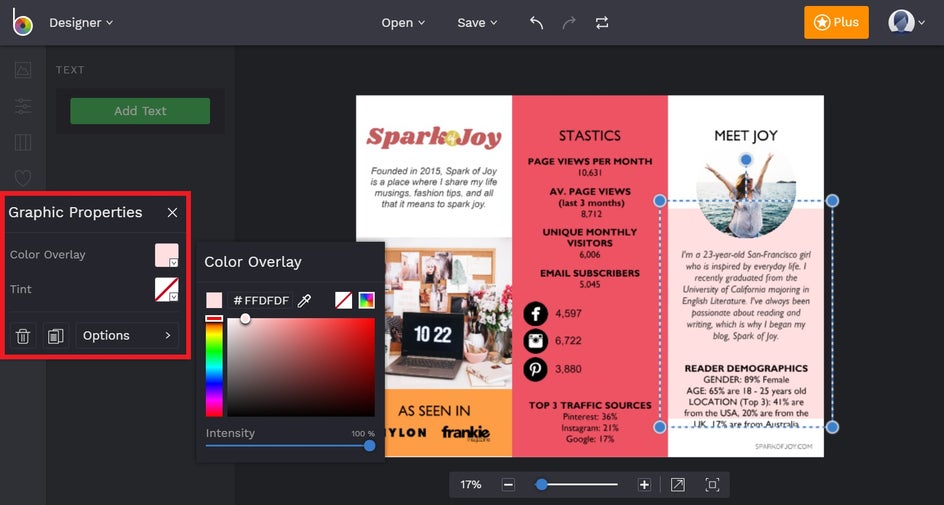Click the Facebook icon on canvas
Screen dimensions: 944x505
coord(535,314)
